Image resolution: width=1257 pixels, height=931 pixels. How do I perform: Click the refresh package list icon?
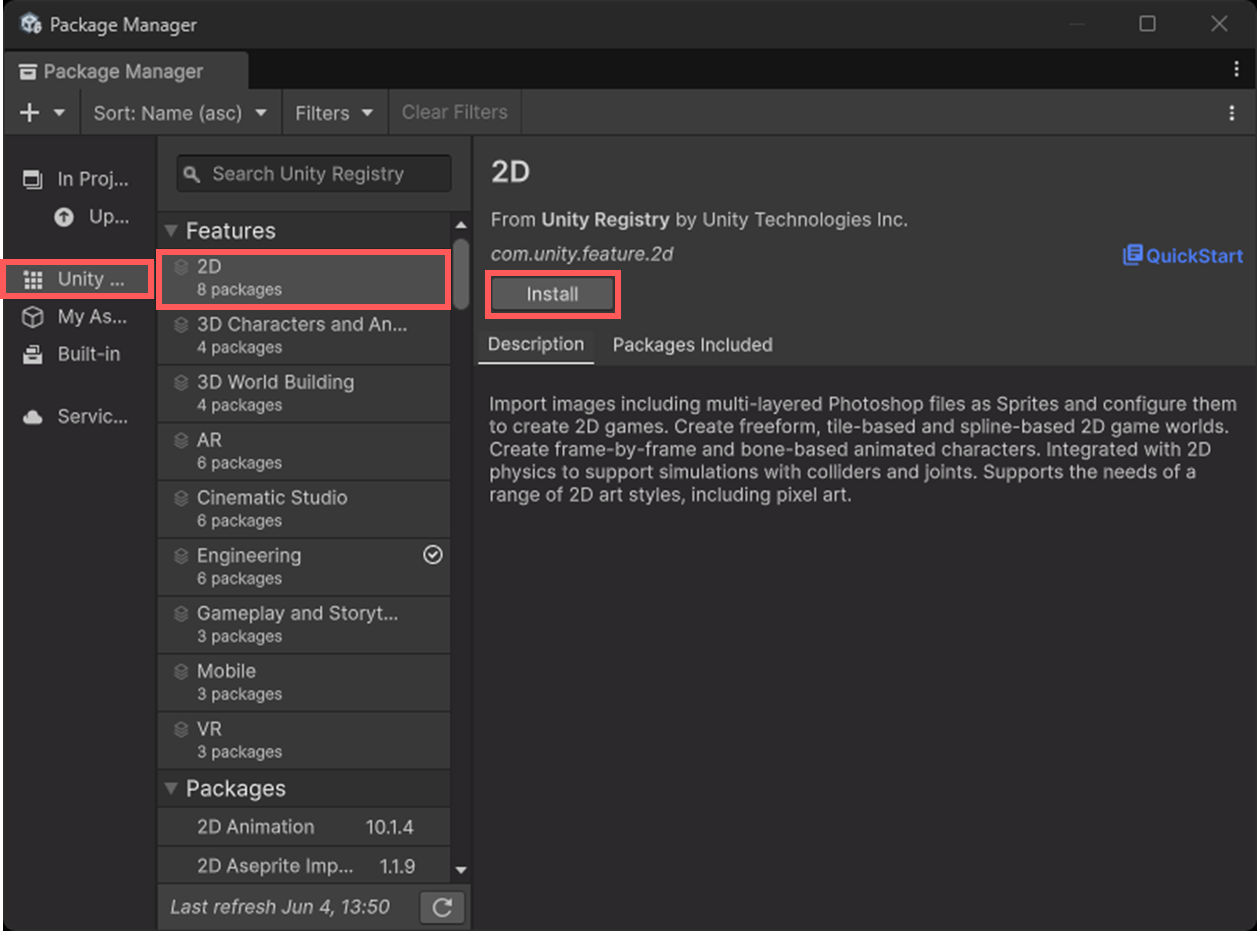point(442,907)
